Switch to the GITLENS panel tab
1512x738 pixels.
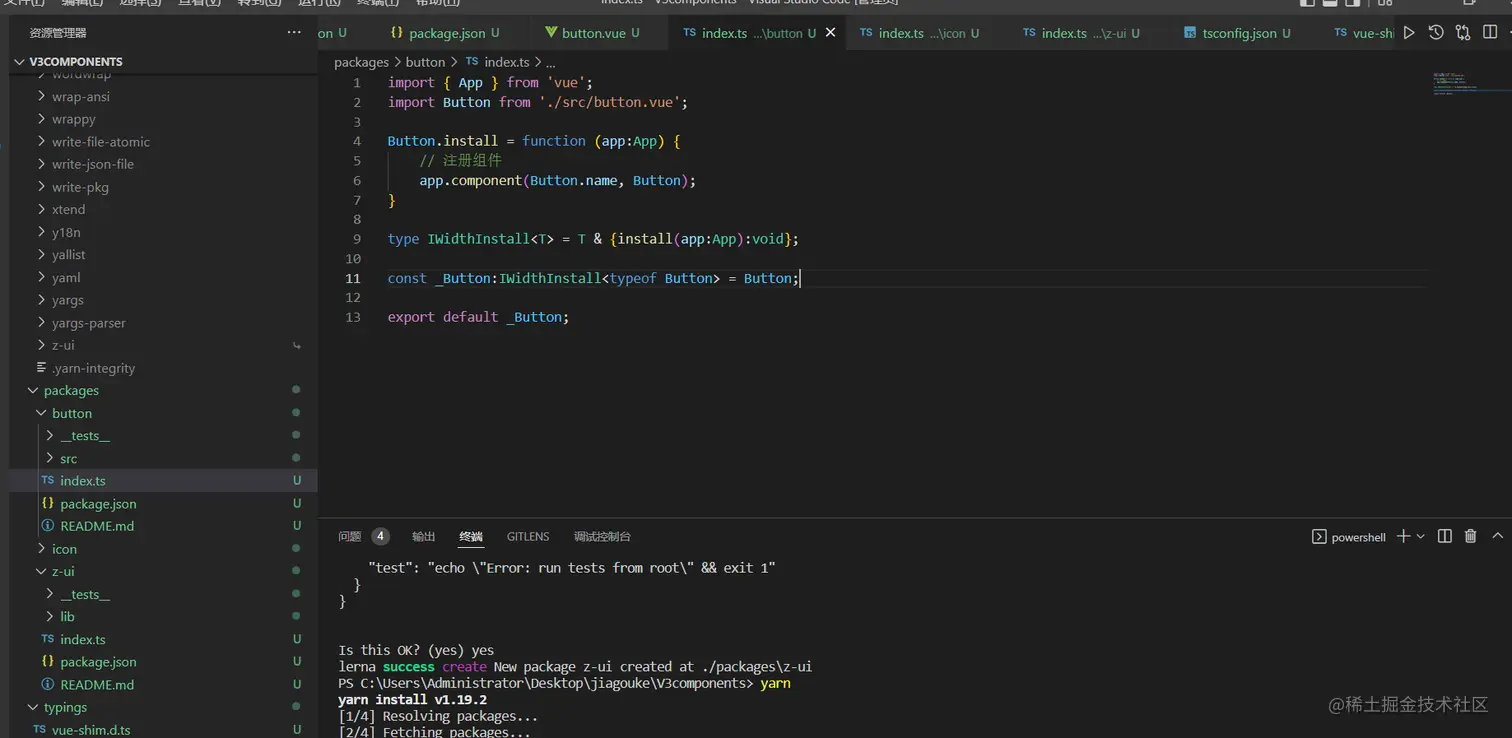528,537
